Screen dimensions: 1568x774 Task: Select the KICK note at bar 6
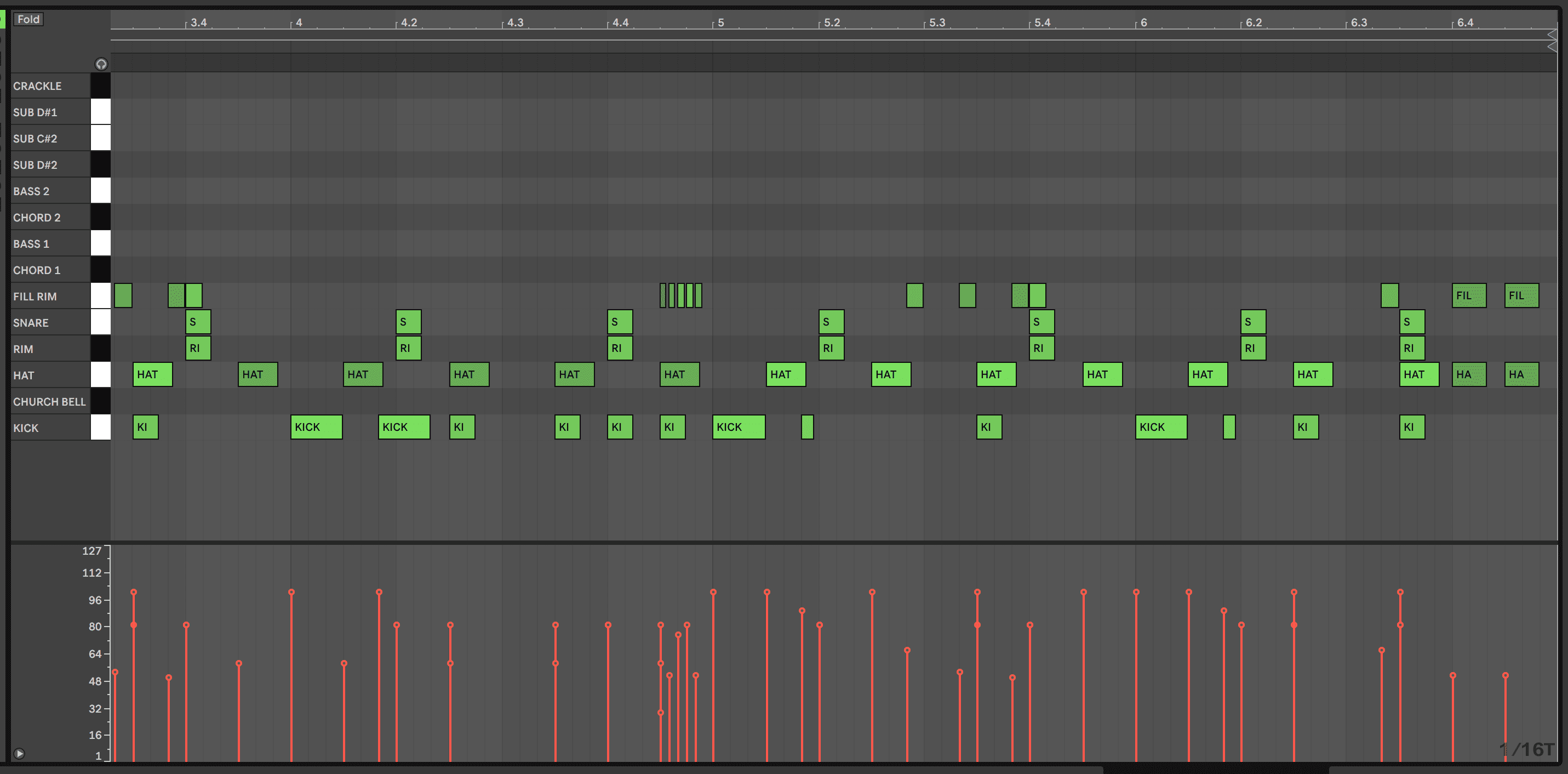(1160, 427)
